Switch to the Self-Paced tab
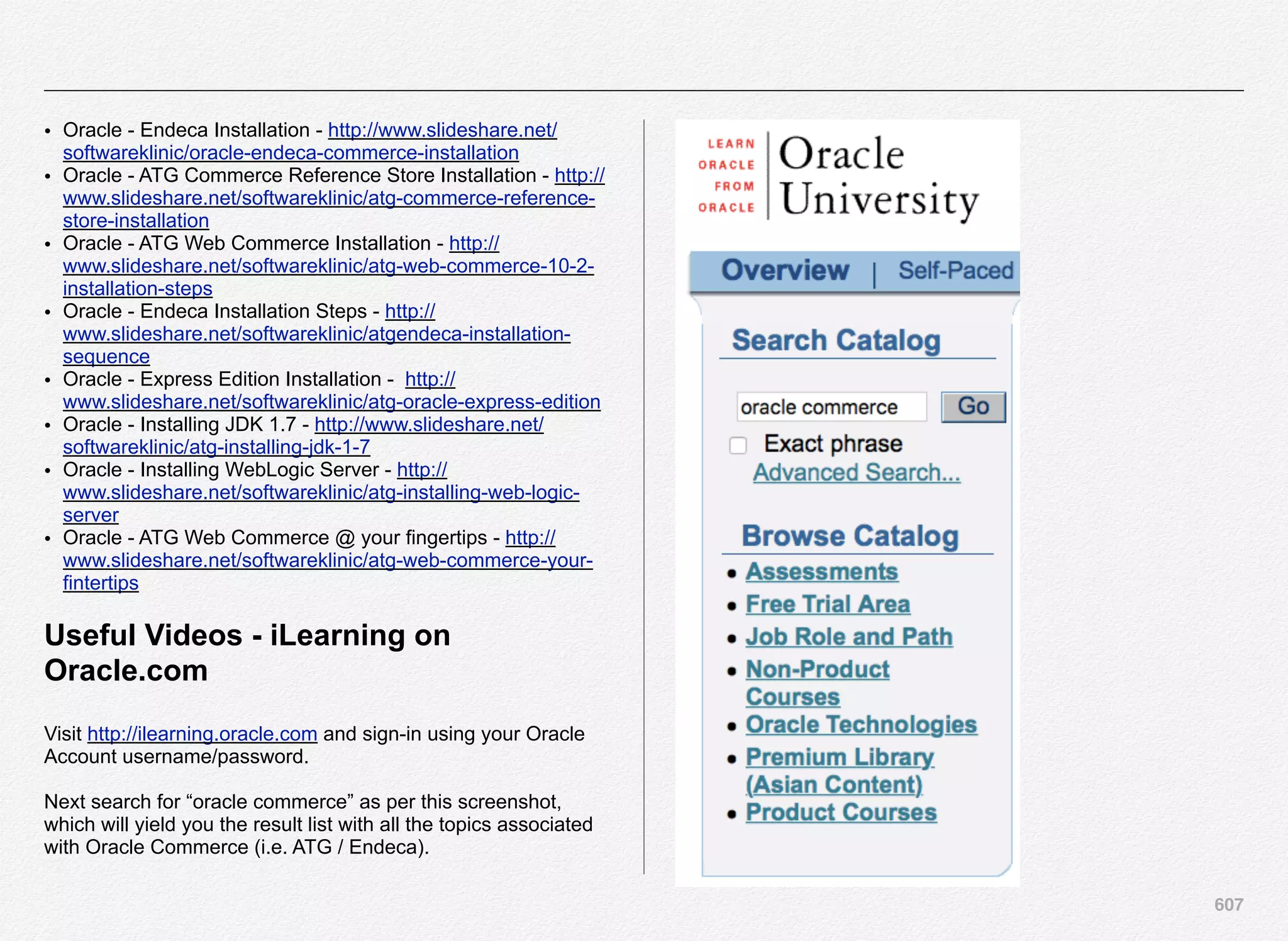This screenshot has height=941, width=1288. click(955, 271)
